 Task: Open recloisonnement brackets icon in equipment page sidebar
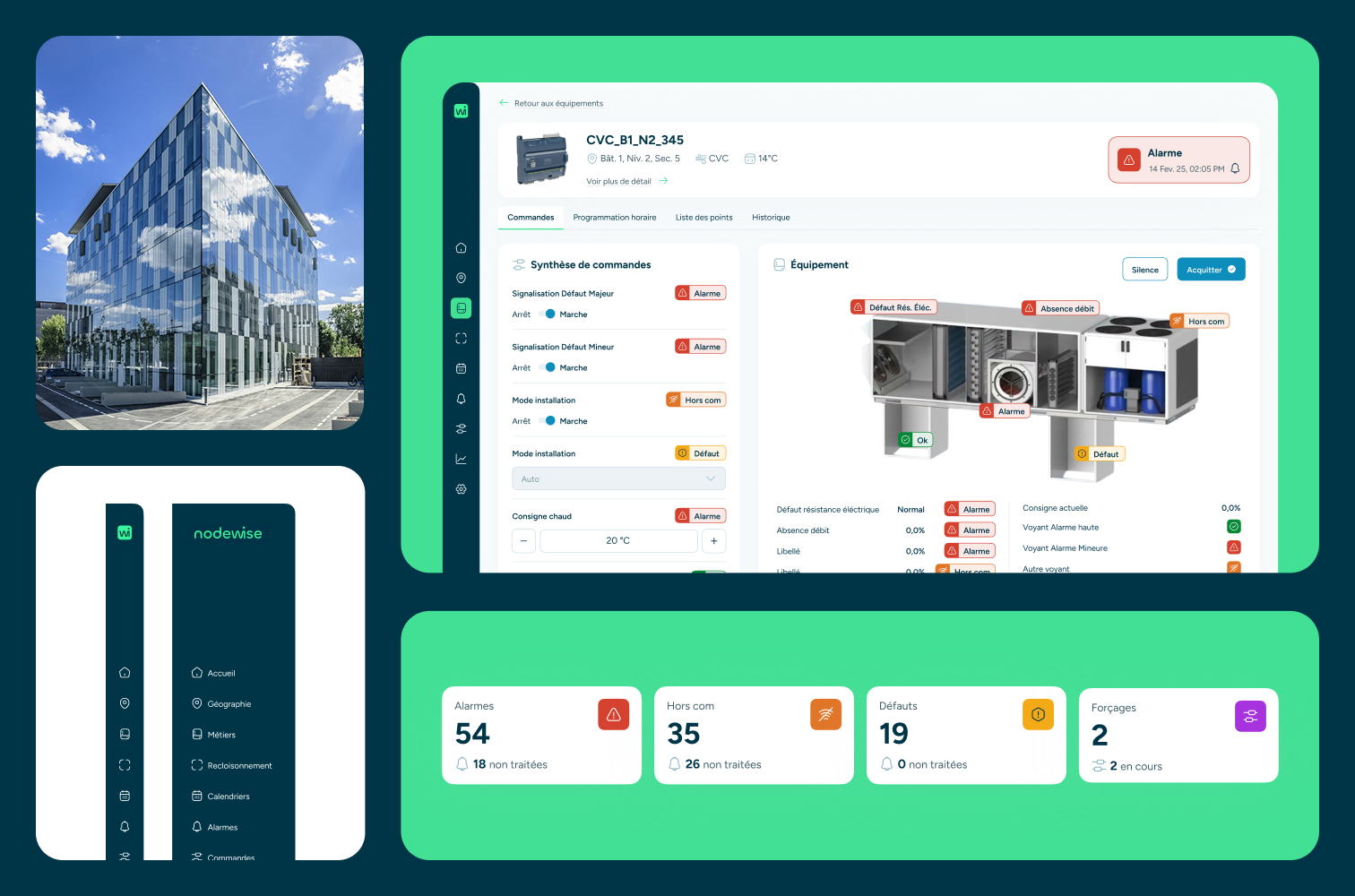pos(461,339)
